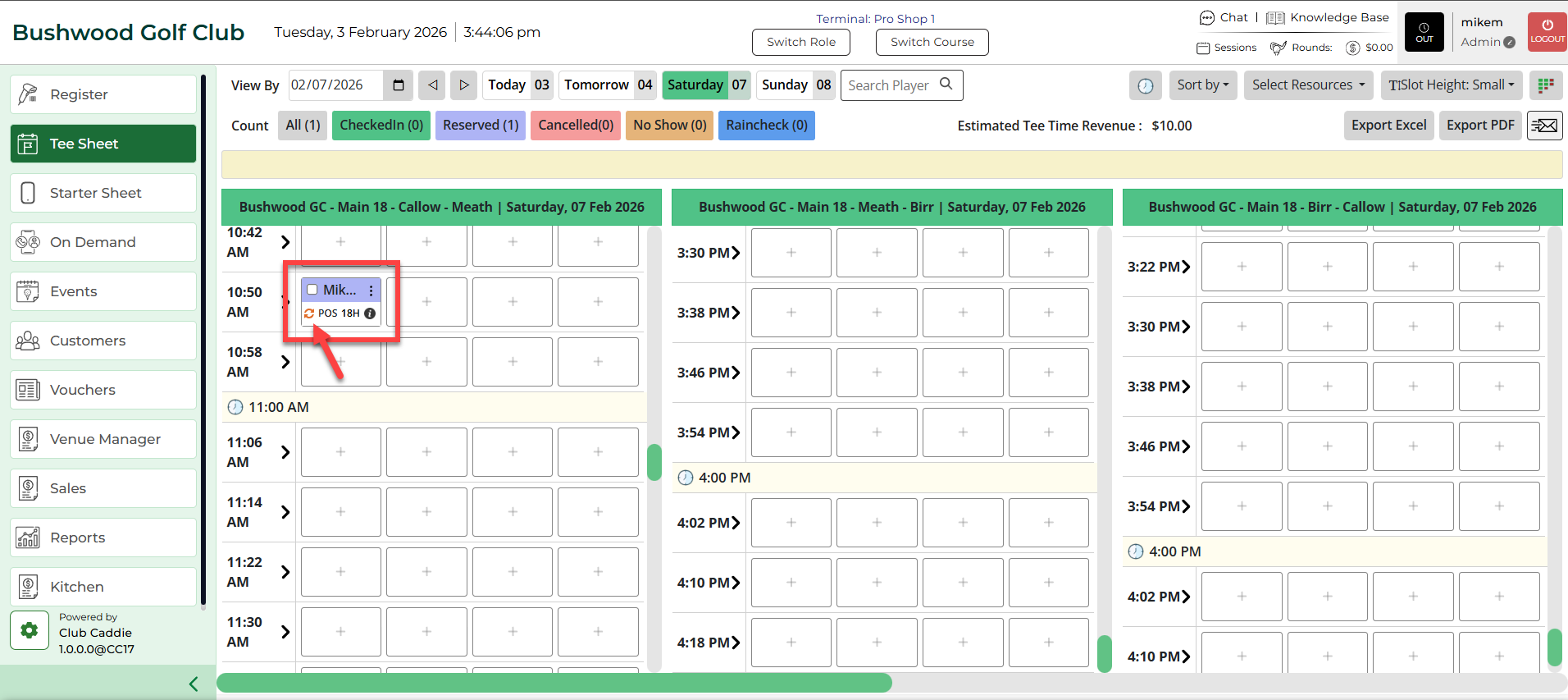Open three-dot menu on Mik booking
The image size is (1568, 700).
371,291
